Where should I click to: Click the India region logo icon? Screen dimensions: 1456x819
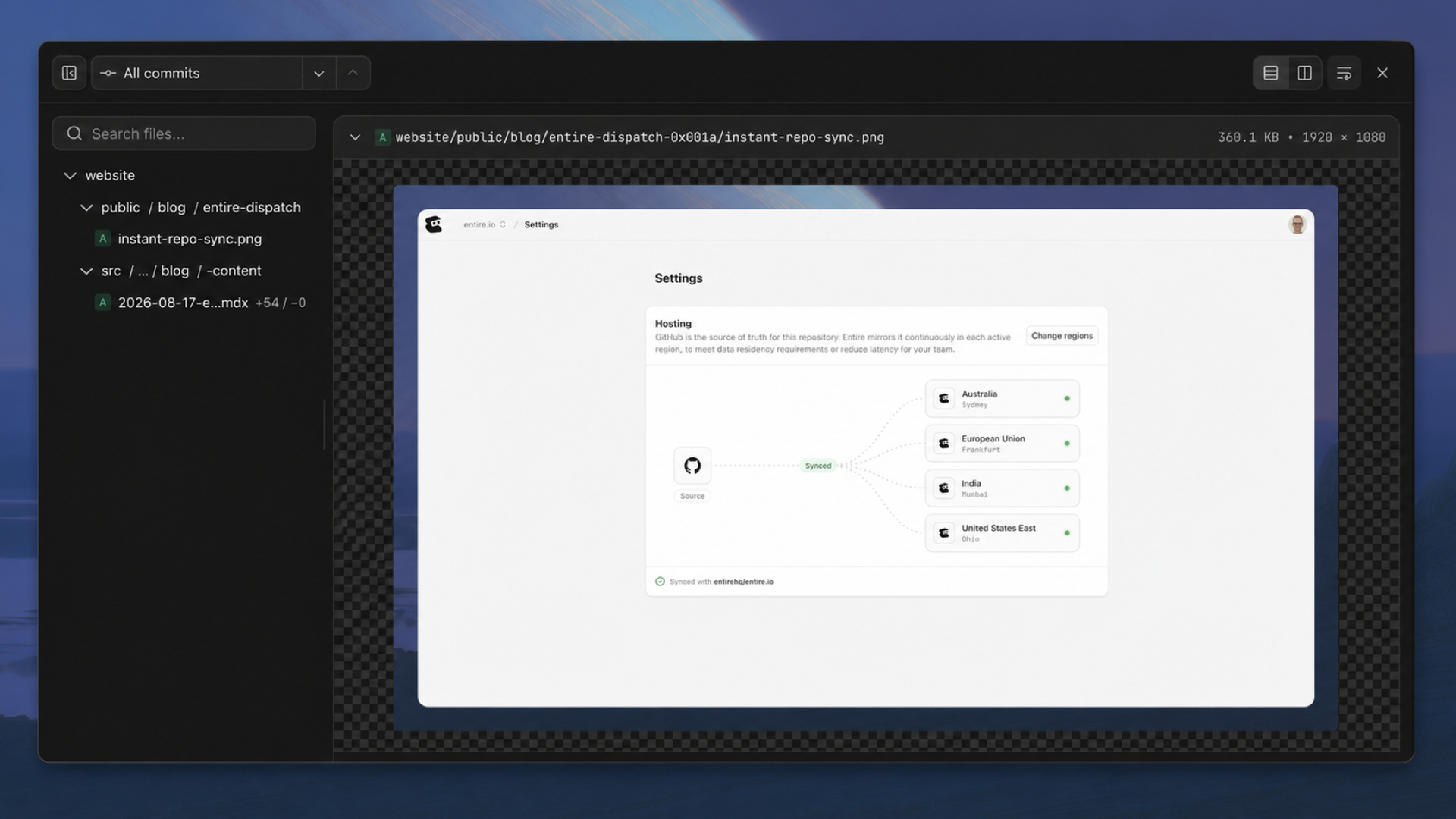pos(944,488)
